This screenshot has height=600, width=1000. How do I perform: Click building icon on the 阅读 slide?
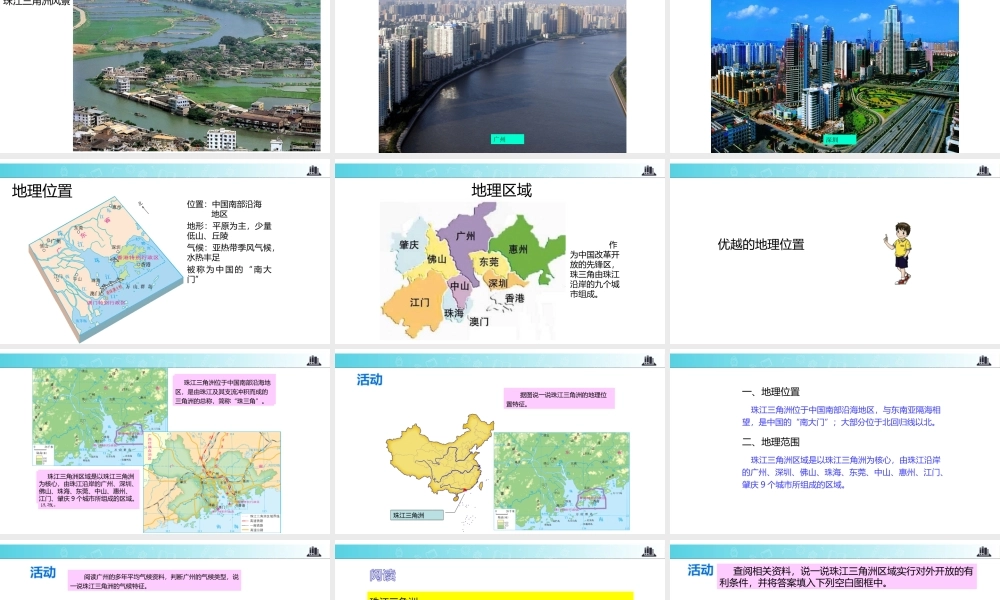pyautogui.click(x=649, y=551)
